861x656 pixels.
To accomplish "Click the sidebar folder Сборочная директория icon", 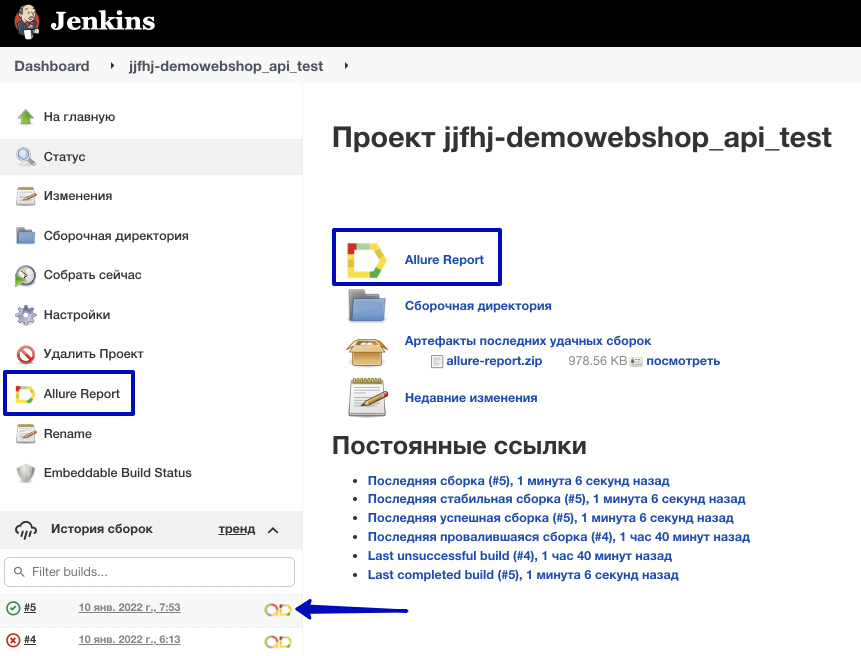I will coord(26,236).
